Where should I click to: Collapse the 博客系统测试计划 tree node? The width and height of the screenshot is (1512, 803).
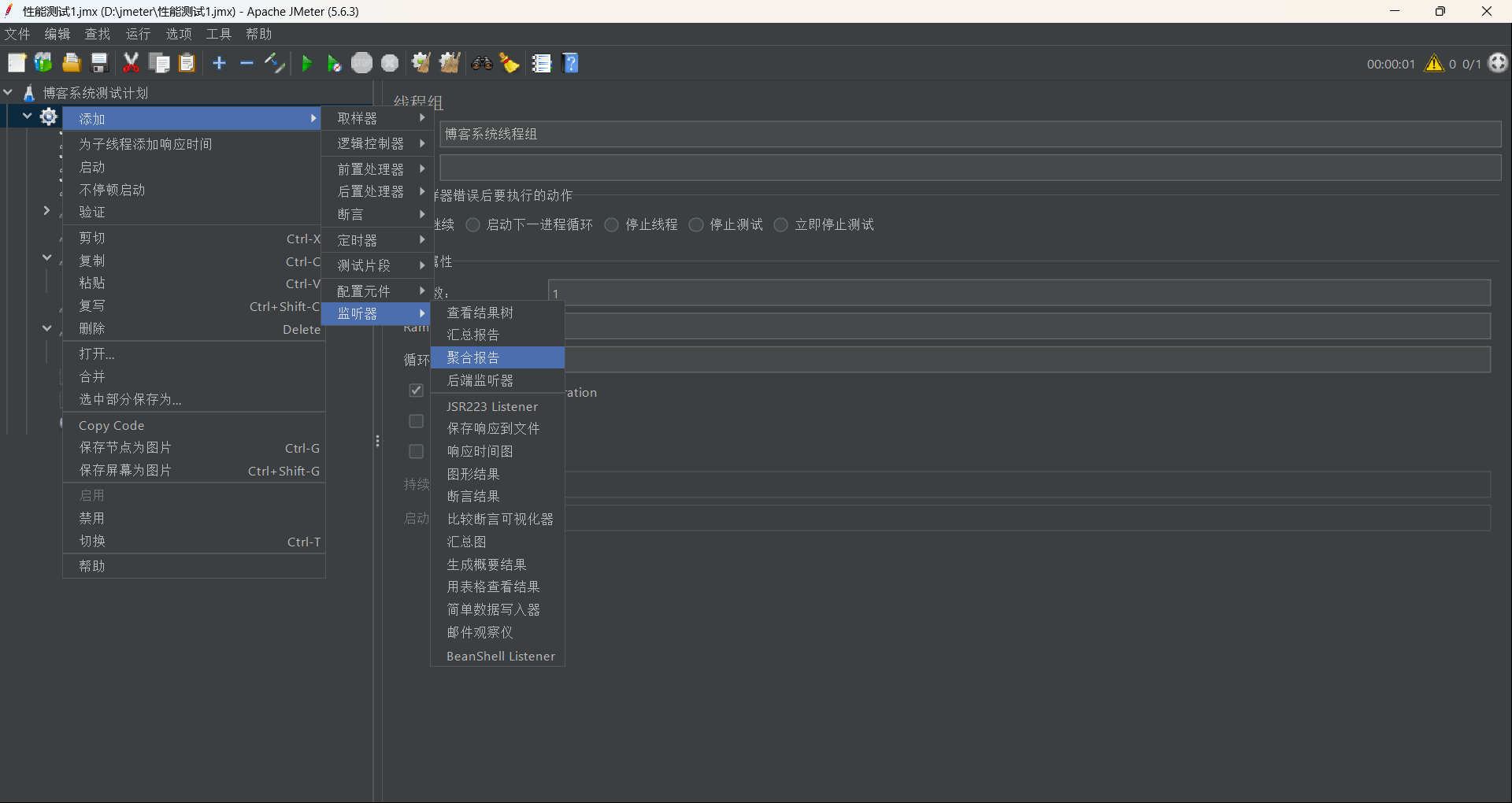point(8,92)
